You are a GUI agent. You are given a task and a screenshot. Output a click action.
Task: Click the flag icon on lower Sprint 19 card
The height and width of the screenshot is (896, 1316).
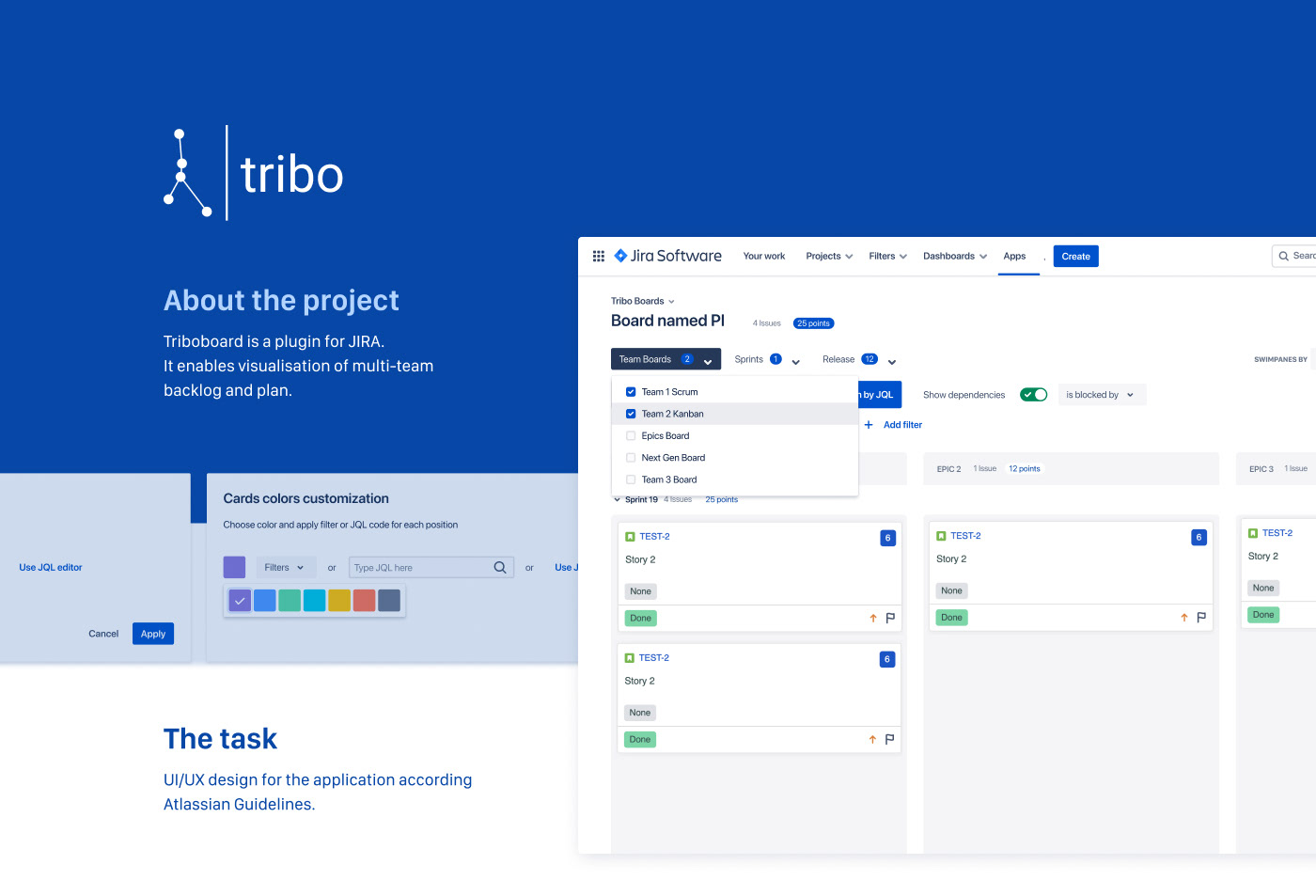coord(889,739)
